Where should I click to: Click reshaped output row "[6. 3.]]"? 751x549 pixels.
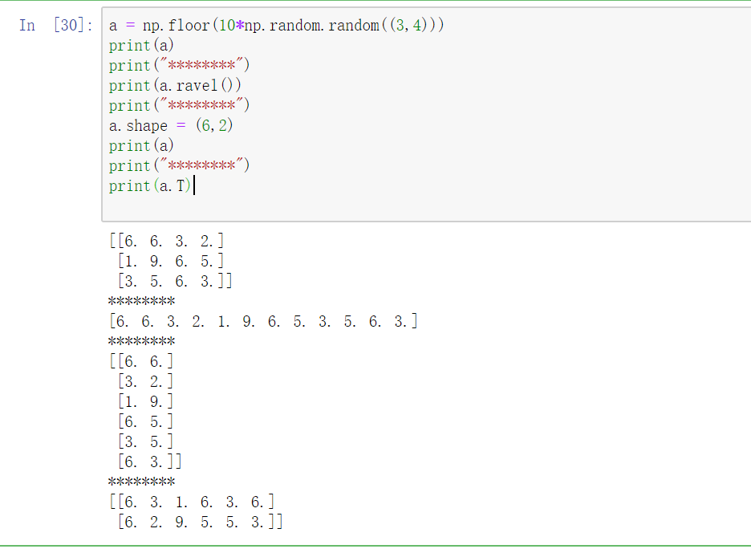(148, 461)
